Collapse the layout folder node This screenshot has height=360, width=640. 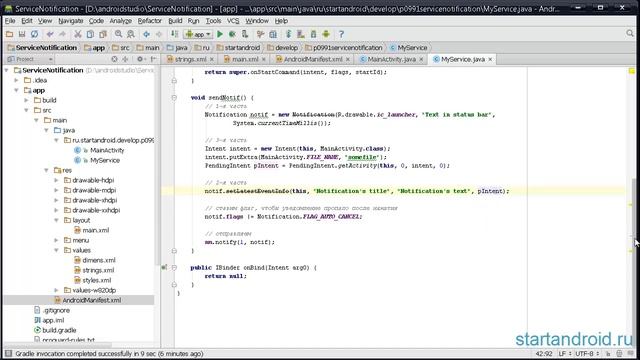[x=56, y=220]
